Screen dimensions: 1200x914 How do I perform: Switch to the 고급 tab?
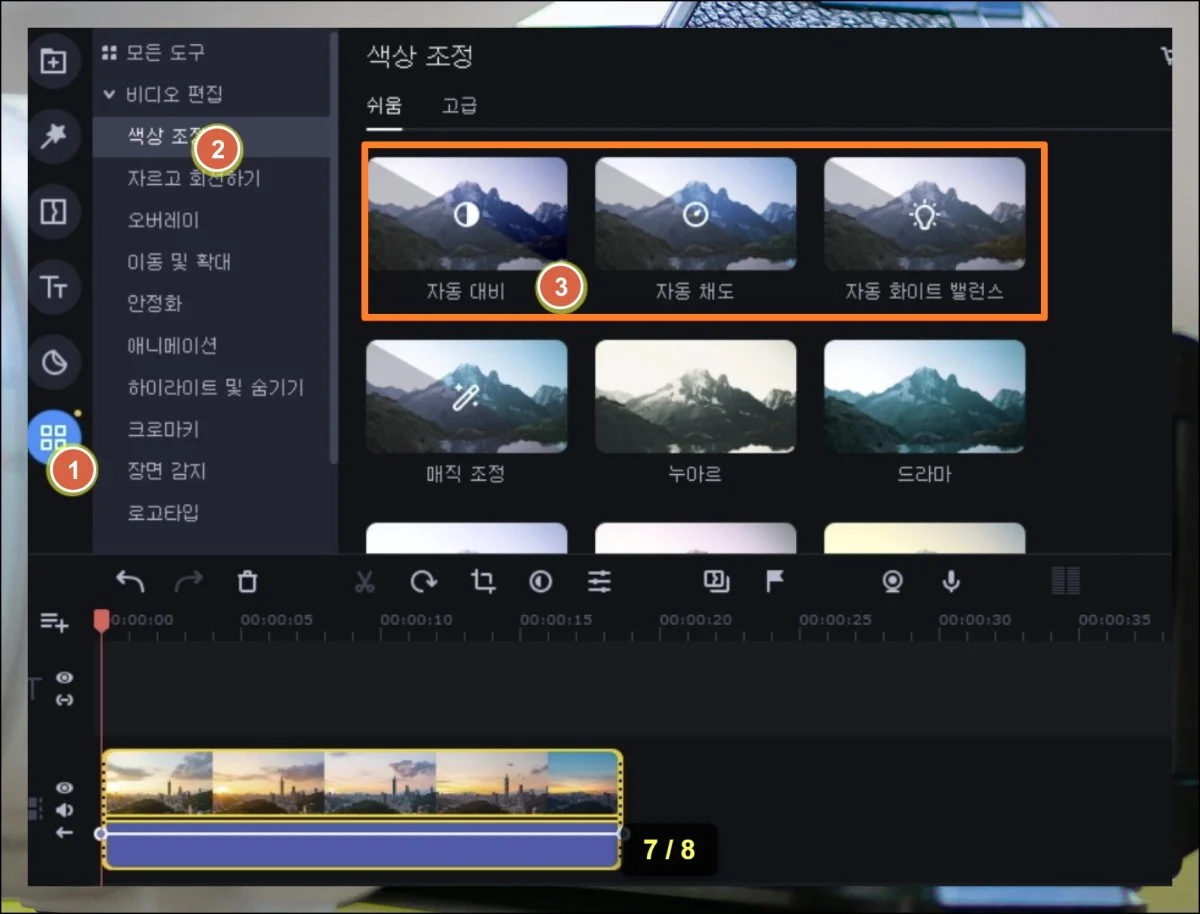459,106
